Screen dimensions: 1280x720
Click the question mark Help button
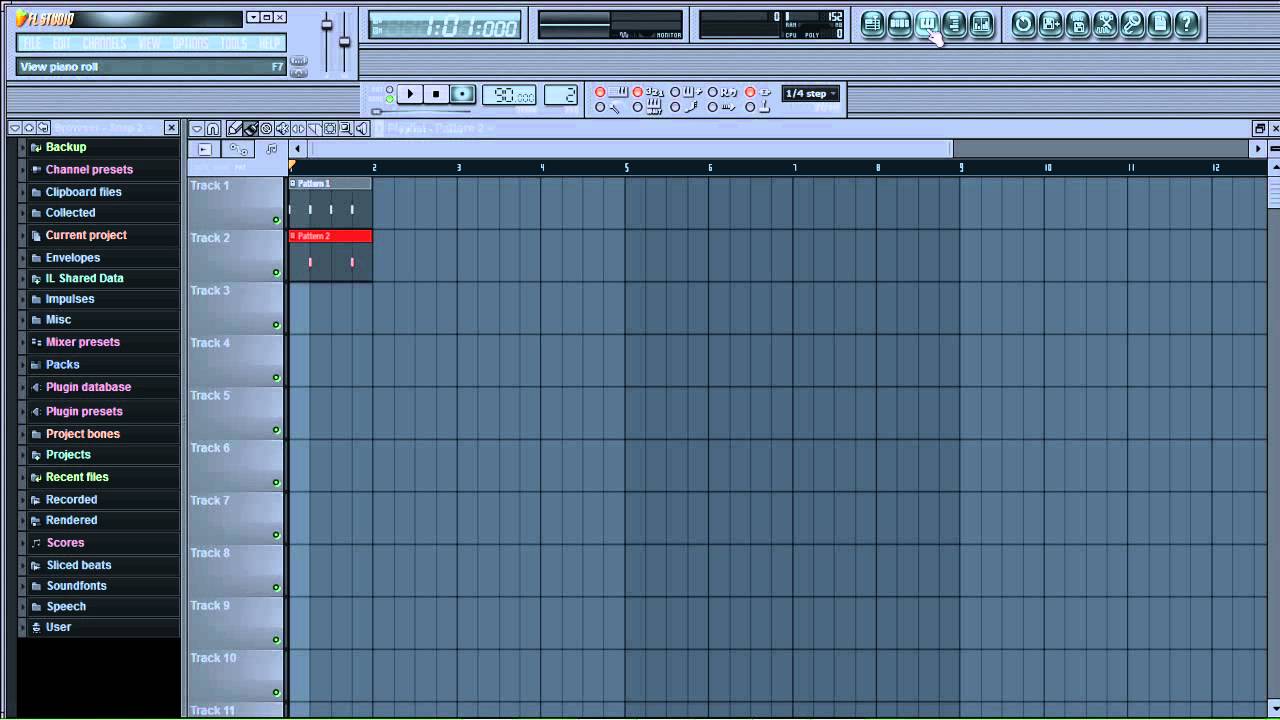tap(1187, 24)
